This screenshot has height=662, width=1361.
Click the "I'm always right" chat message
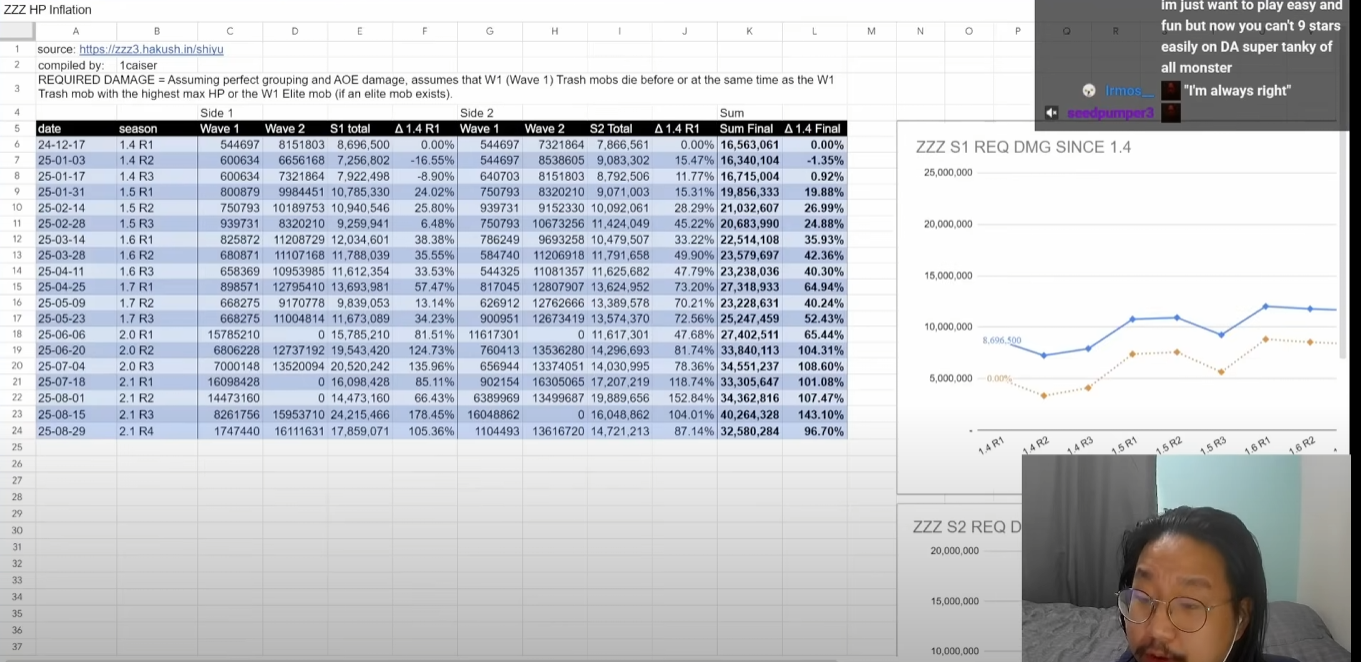pos(1237,91)
